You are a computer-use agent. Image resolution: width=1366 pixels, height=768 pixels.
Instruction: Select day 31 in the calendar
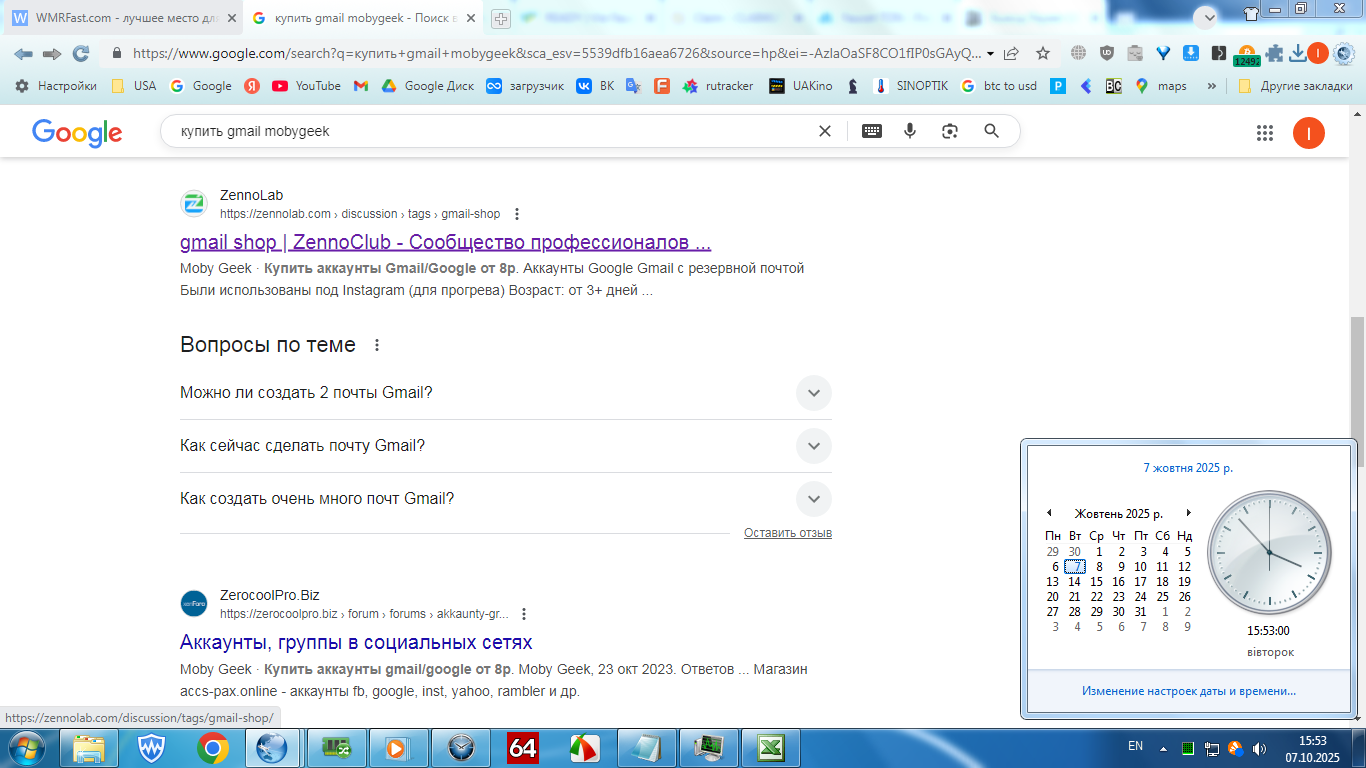pos(1141,612)
